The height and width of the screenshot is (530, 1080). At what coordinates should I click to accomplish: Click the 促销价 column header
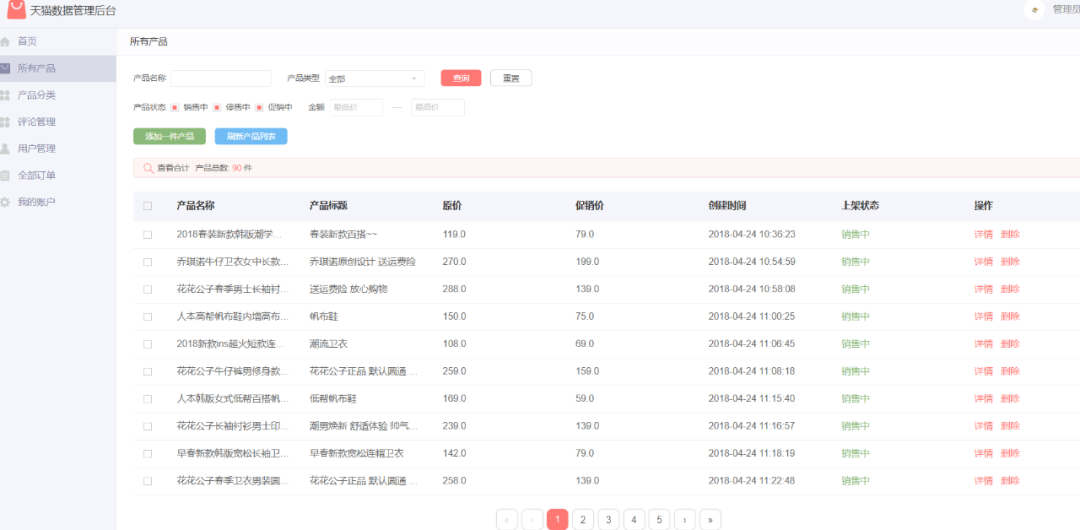(590, 205)
